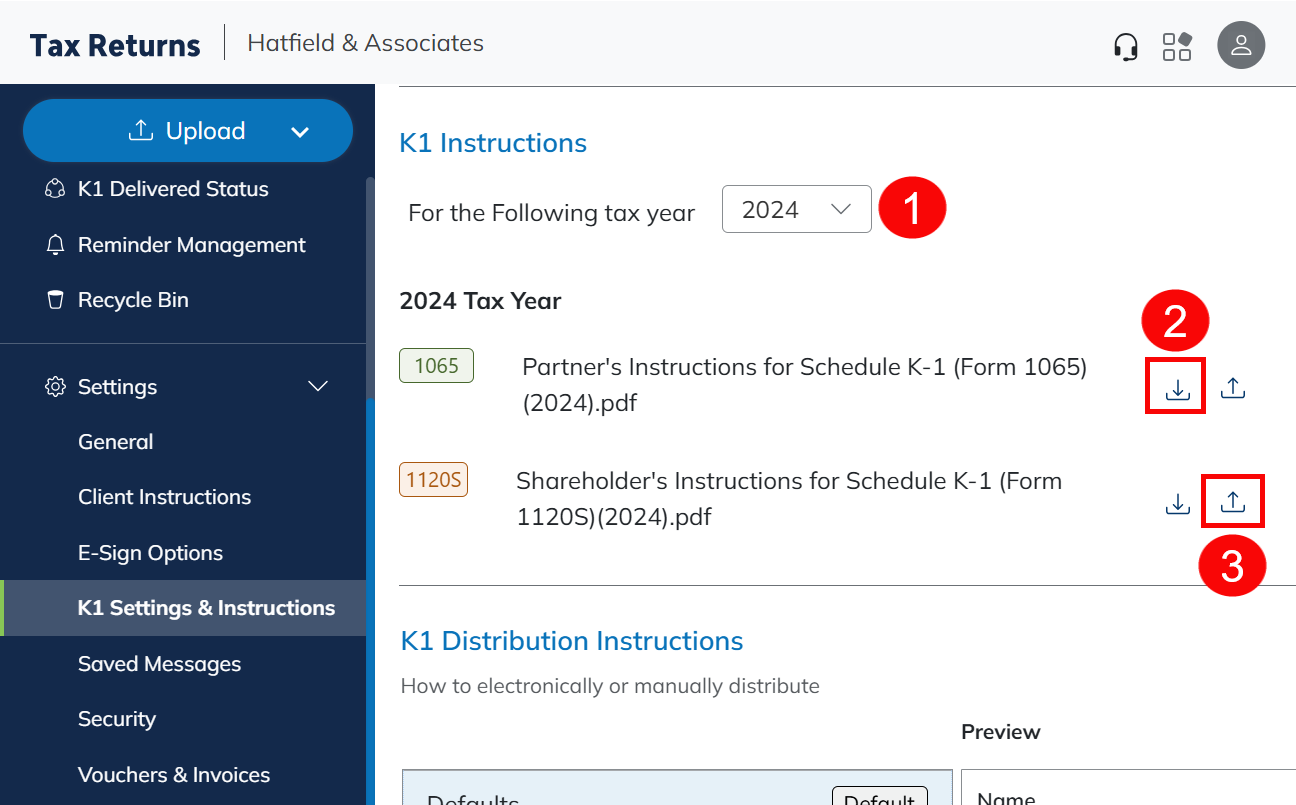Click the Recycle Bin trash icon

tap(56, 300)
